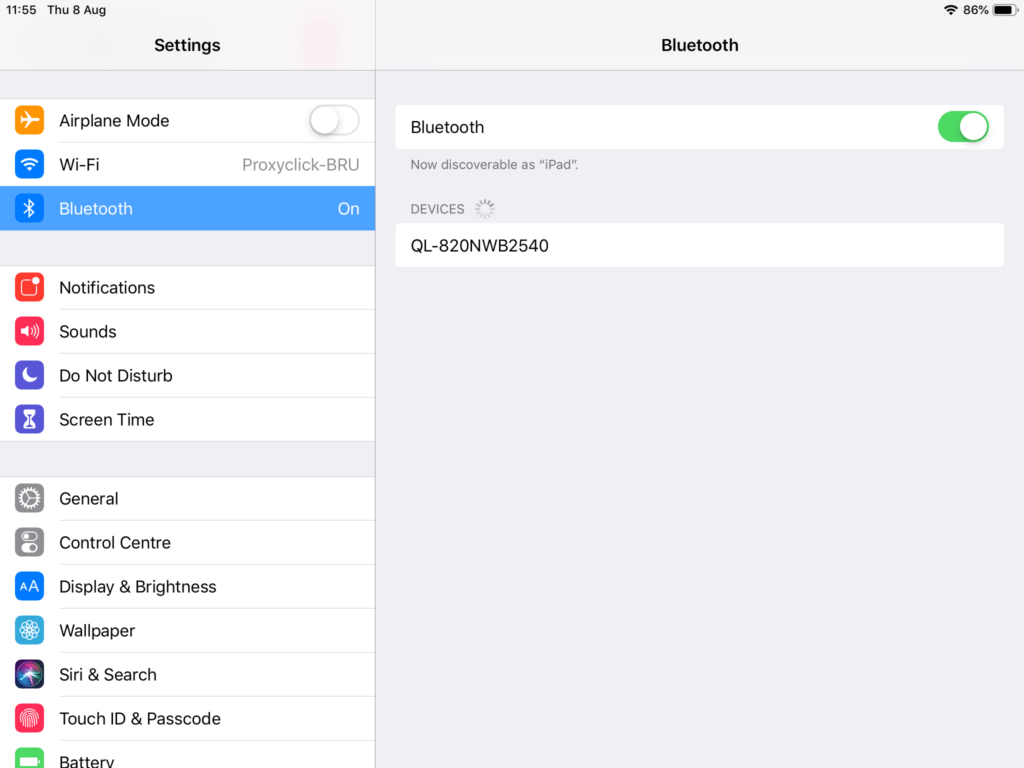Tap the battery indicator in status bar

point(1003,10)
